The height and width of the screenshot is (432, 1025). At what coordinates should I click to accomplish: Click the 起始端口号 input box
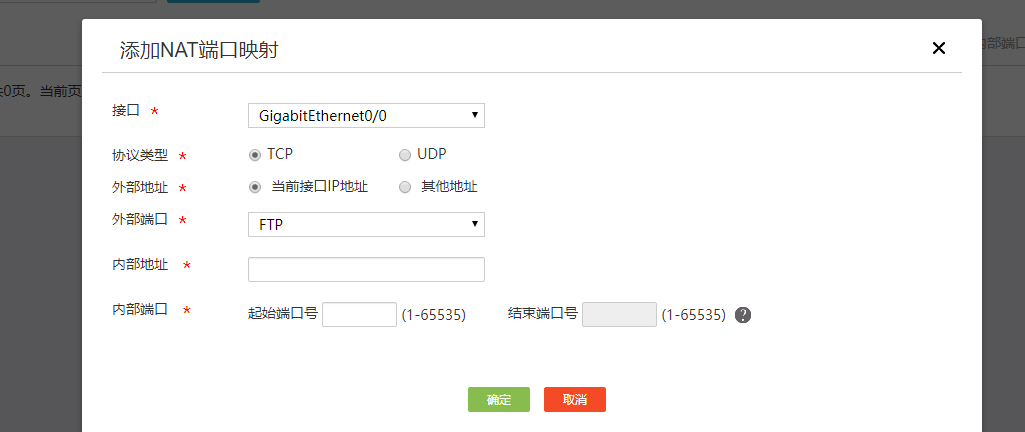(x=360, y=314)
